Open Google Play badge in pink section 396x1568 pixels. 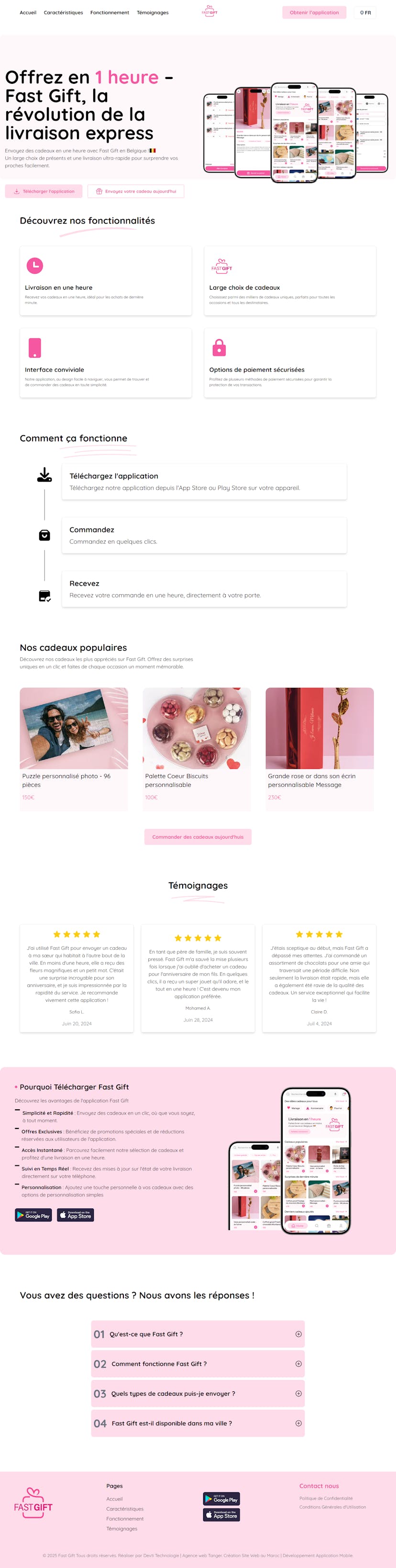[x=33, y=1215]
